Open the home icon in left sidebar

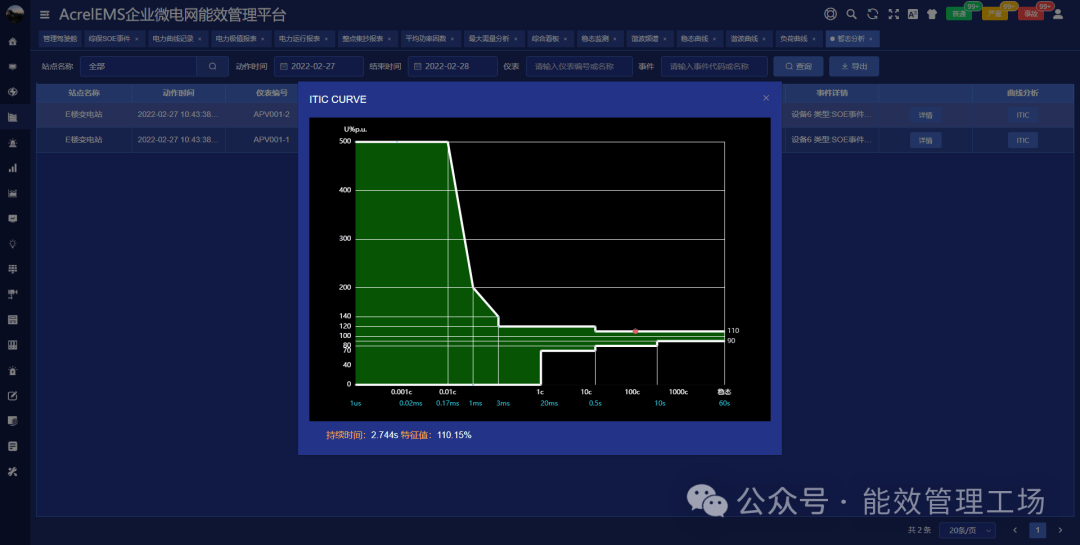coord(13,42)
